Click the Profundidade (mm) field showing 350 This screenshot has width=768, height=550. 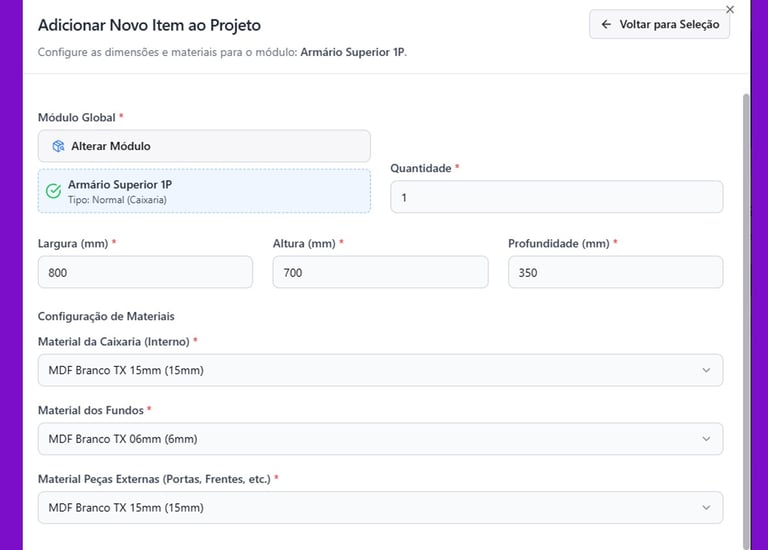pyautogui.click(x=615, y=272)
